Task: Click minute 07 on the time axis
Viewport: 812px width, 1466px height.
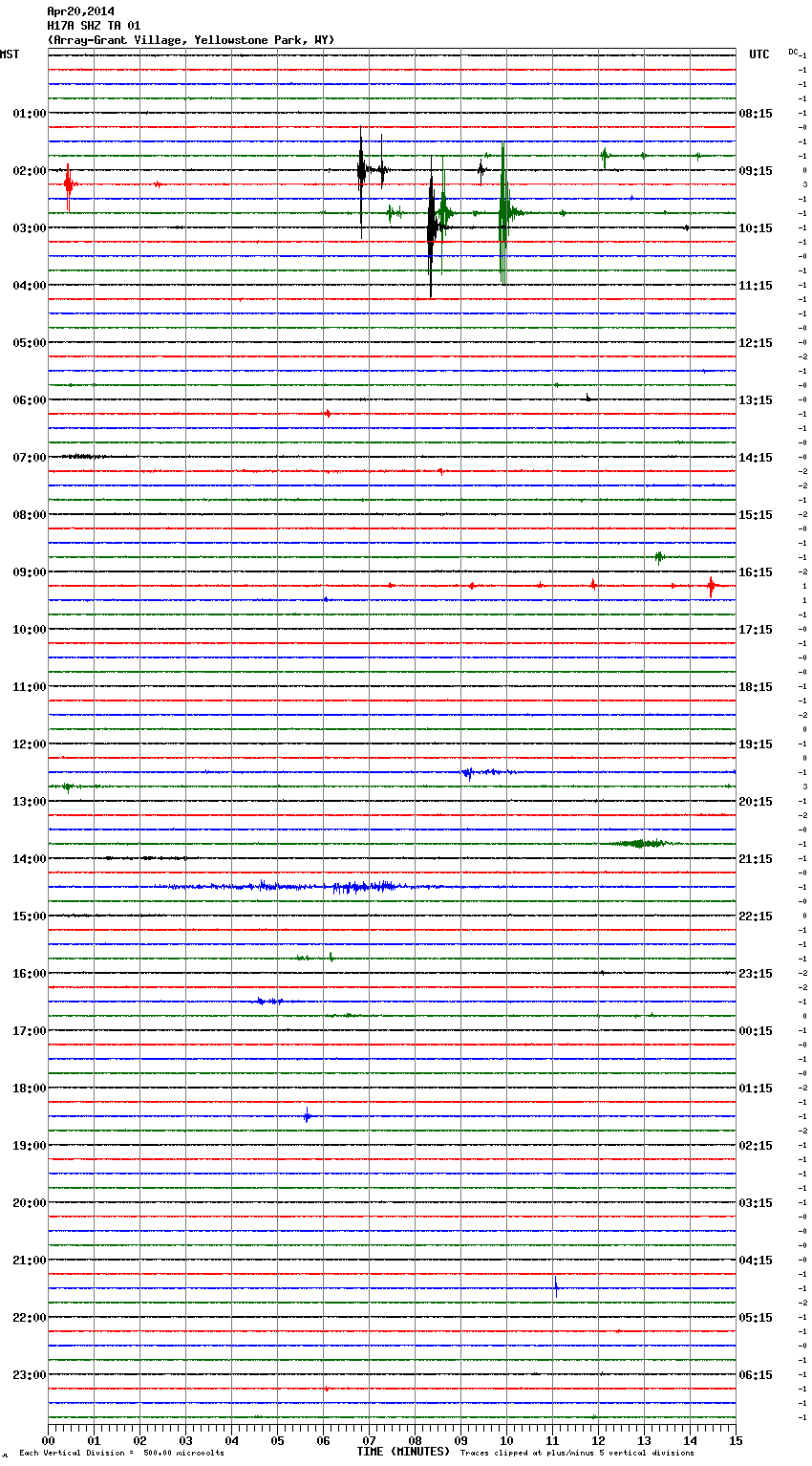Action: (369, 1440)
